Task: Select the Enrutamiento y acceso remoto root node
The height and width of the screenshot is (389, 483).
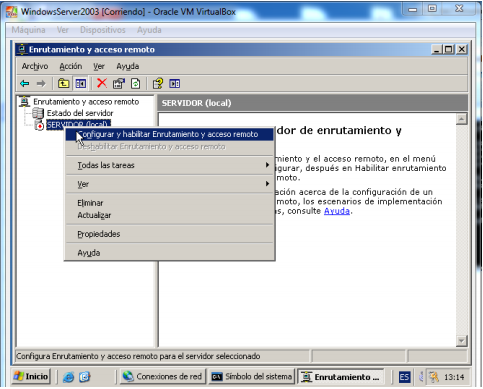Action: tap(86, 102)
